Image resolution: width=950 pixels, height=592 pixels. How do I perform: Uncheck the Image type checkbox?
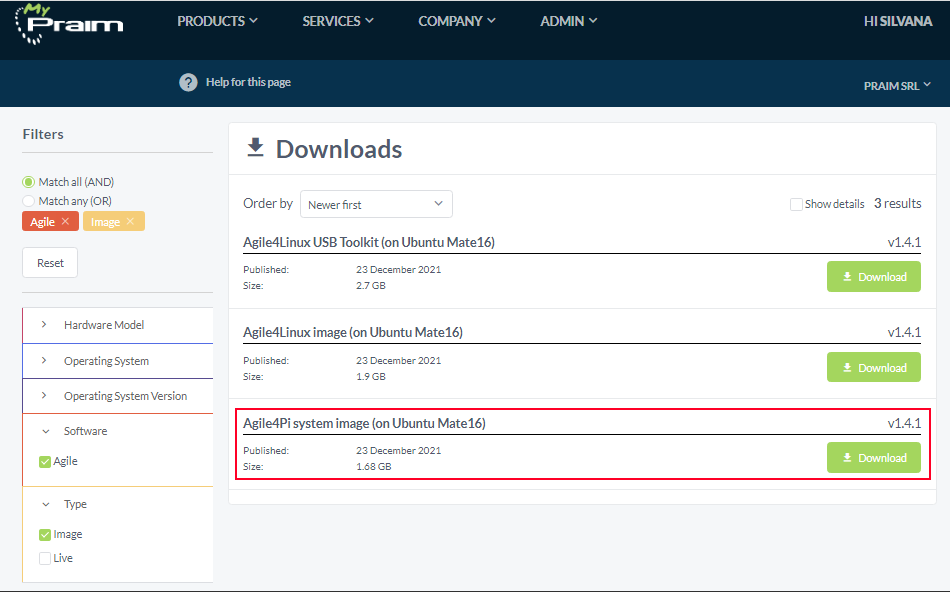(45, 534)
